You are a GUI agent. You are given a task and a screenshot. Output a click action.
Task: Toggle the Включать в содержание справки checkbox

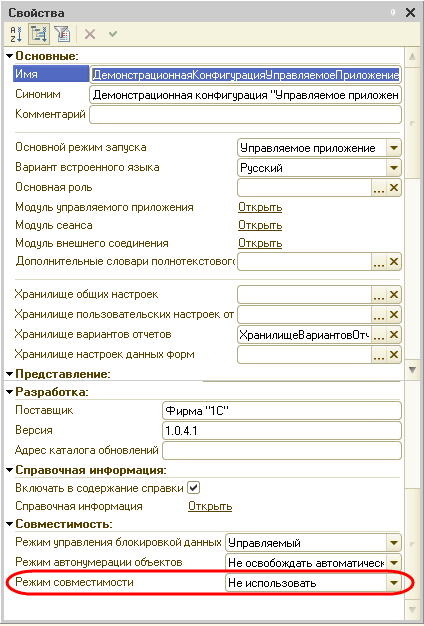(194, 488)
